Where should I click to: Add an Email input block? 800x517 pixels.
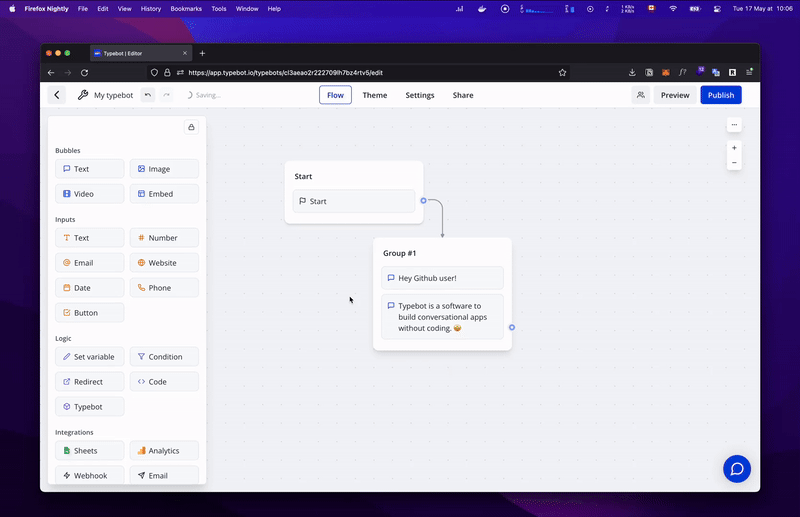(89, 263)
